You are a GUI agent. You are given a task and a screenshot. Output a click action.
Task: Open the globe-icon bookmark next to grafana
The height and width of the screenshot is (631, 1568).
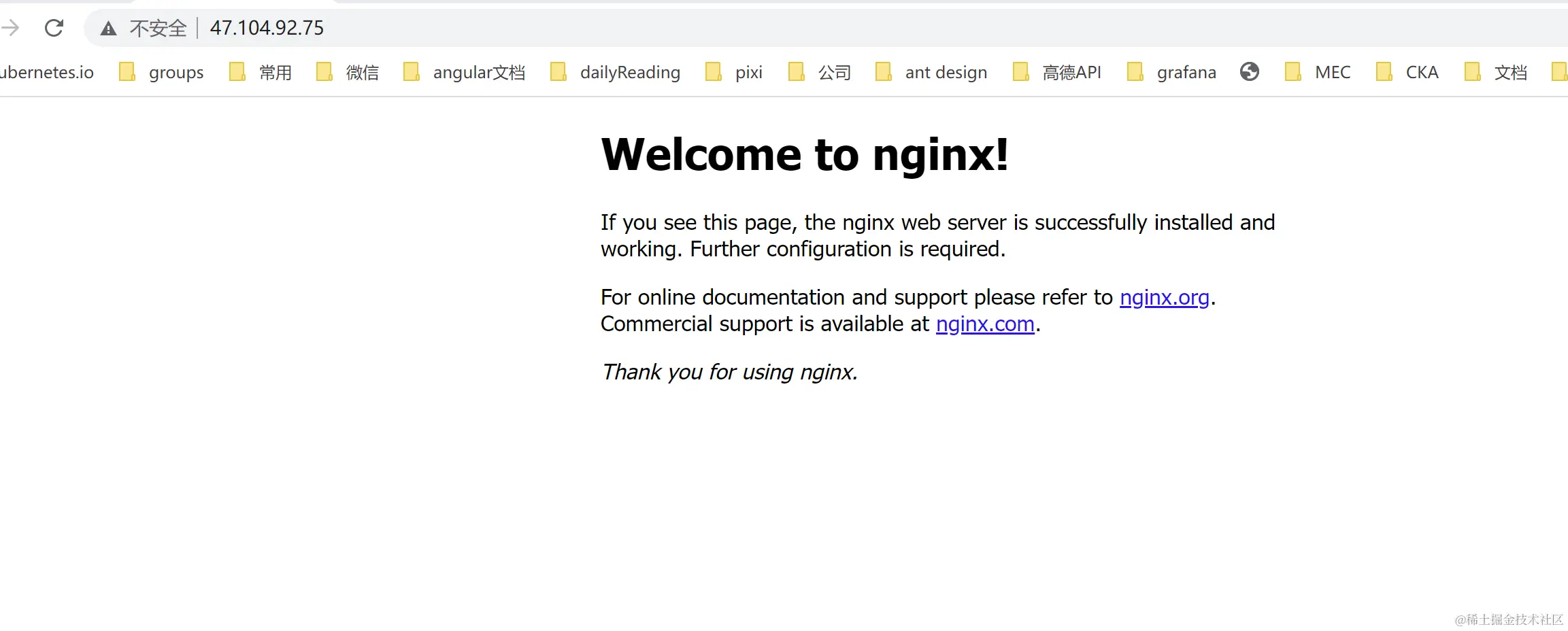tap(1249, 71)
